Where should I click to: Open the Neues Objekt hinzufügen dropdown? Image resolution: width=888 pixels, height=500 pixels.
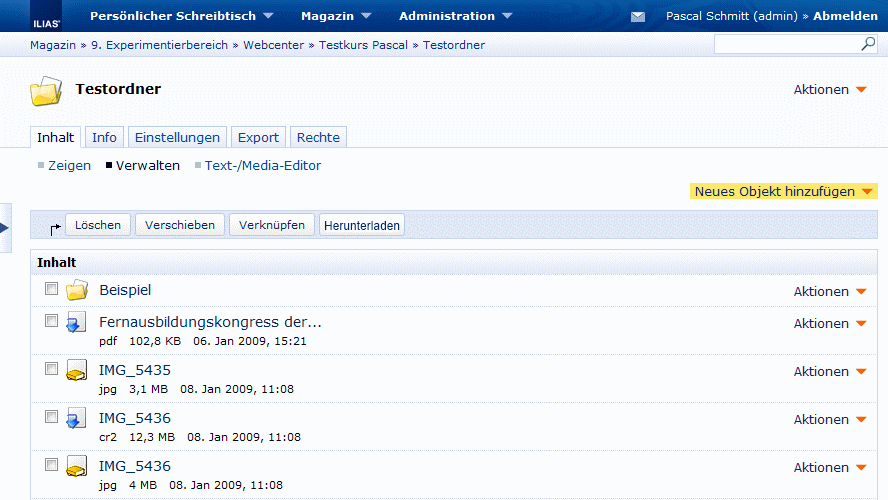(784, 192)
